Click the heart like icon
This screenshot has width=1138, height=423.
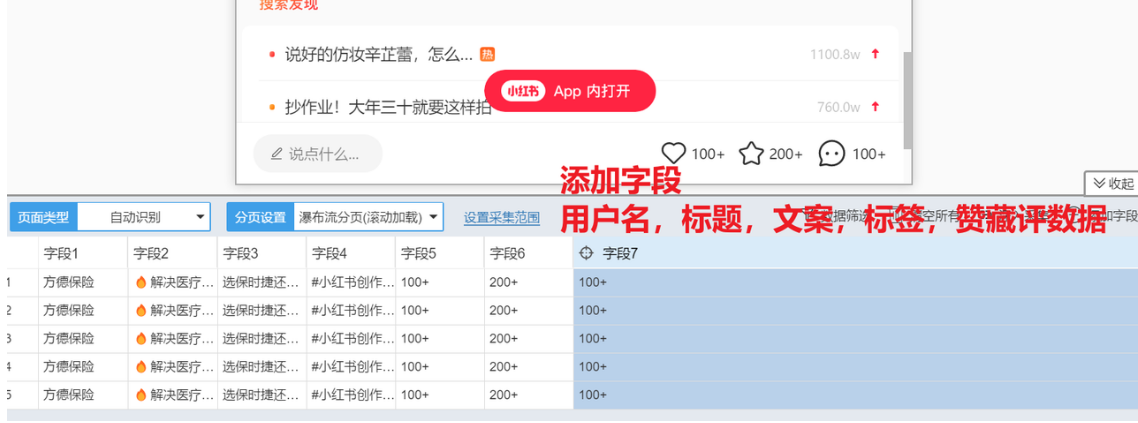click(x=674, y=153)
